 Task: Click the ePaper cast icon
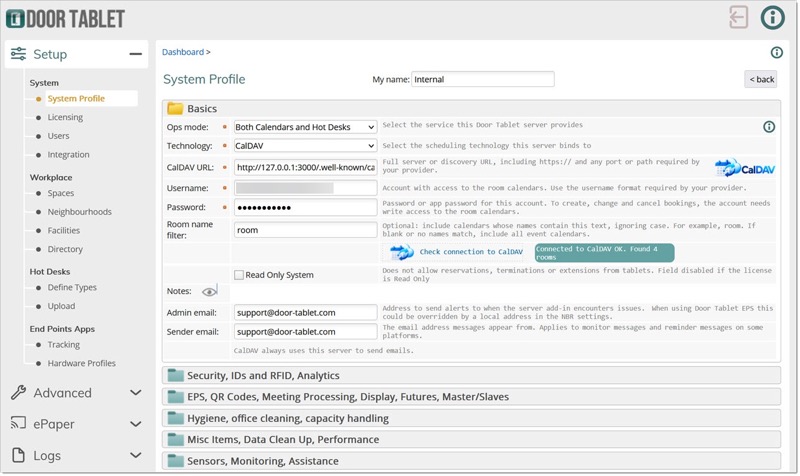[x=18, y=423]
